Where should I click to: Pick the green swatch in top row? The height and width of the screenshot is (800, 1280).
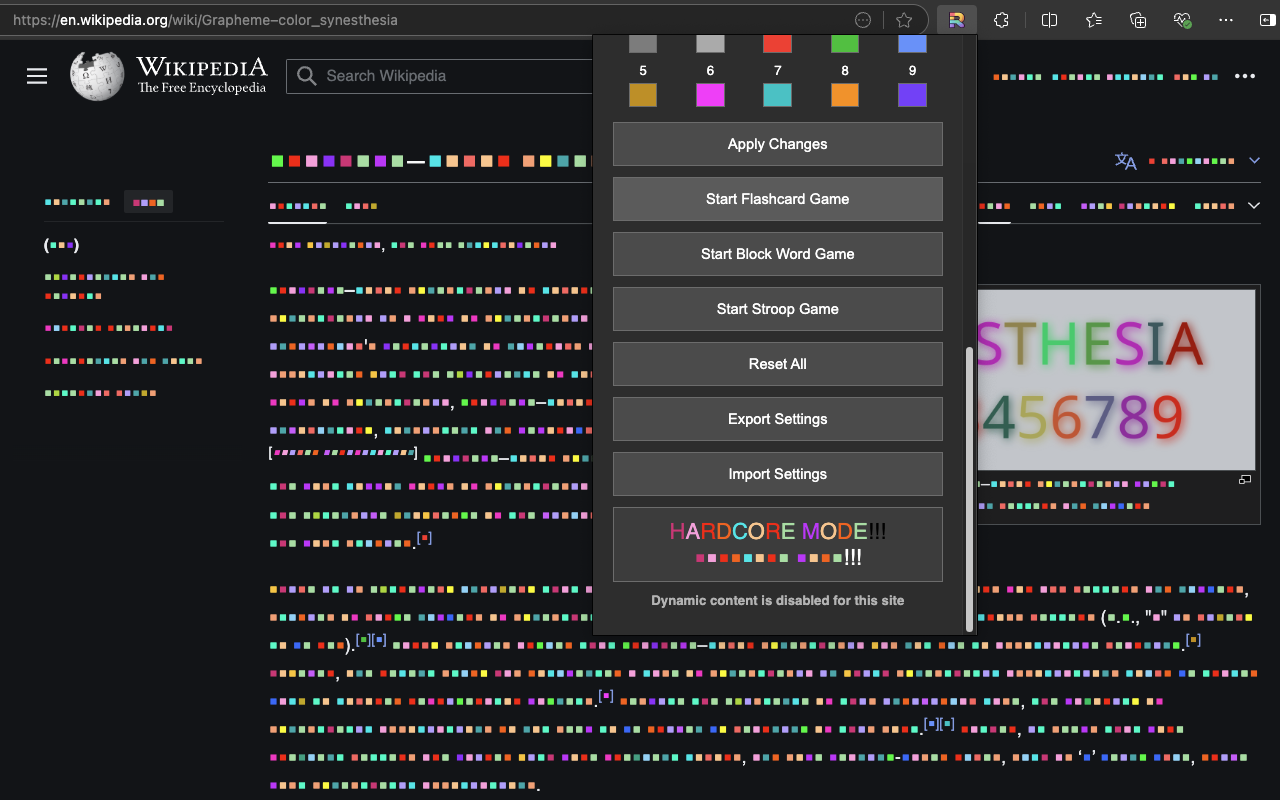(x=845, y=43)
